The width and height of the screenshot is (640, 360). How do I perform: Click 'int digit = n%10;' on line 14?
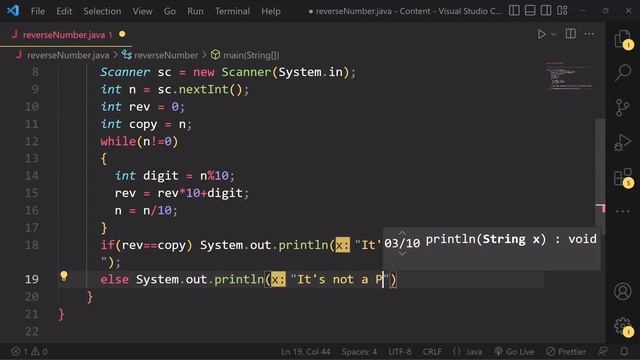pyautogui.click(x=175, y=176)
